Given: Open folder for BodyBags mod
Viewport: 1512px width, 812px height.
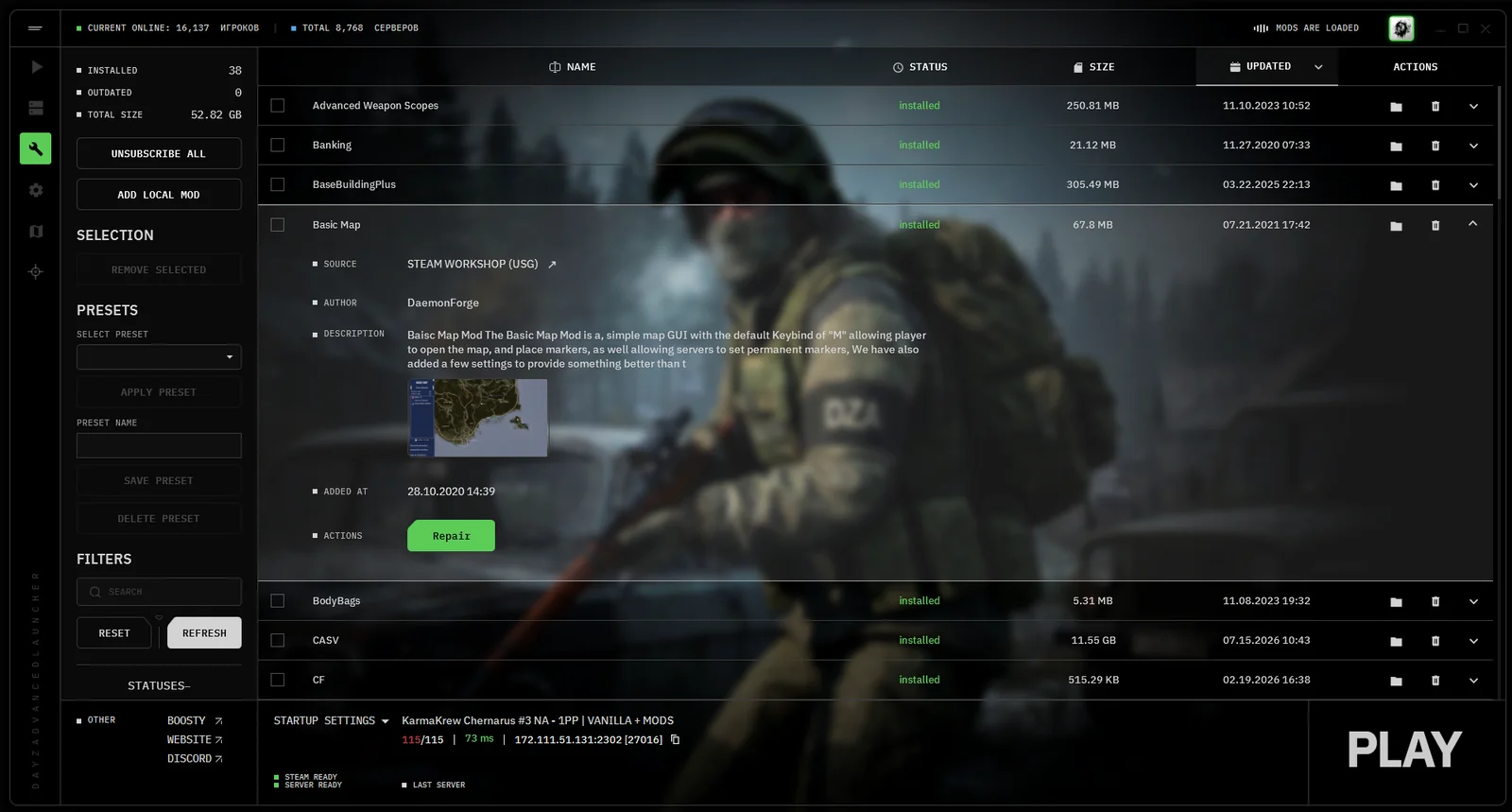Looking at the screenshot, I should tap(1396, 602).
